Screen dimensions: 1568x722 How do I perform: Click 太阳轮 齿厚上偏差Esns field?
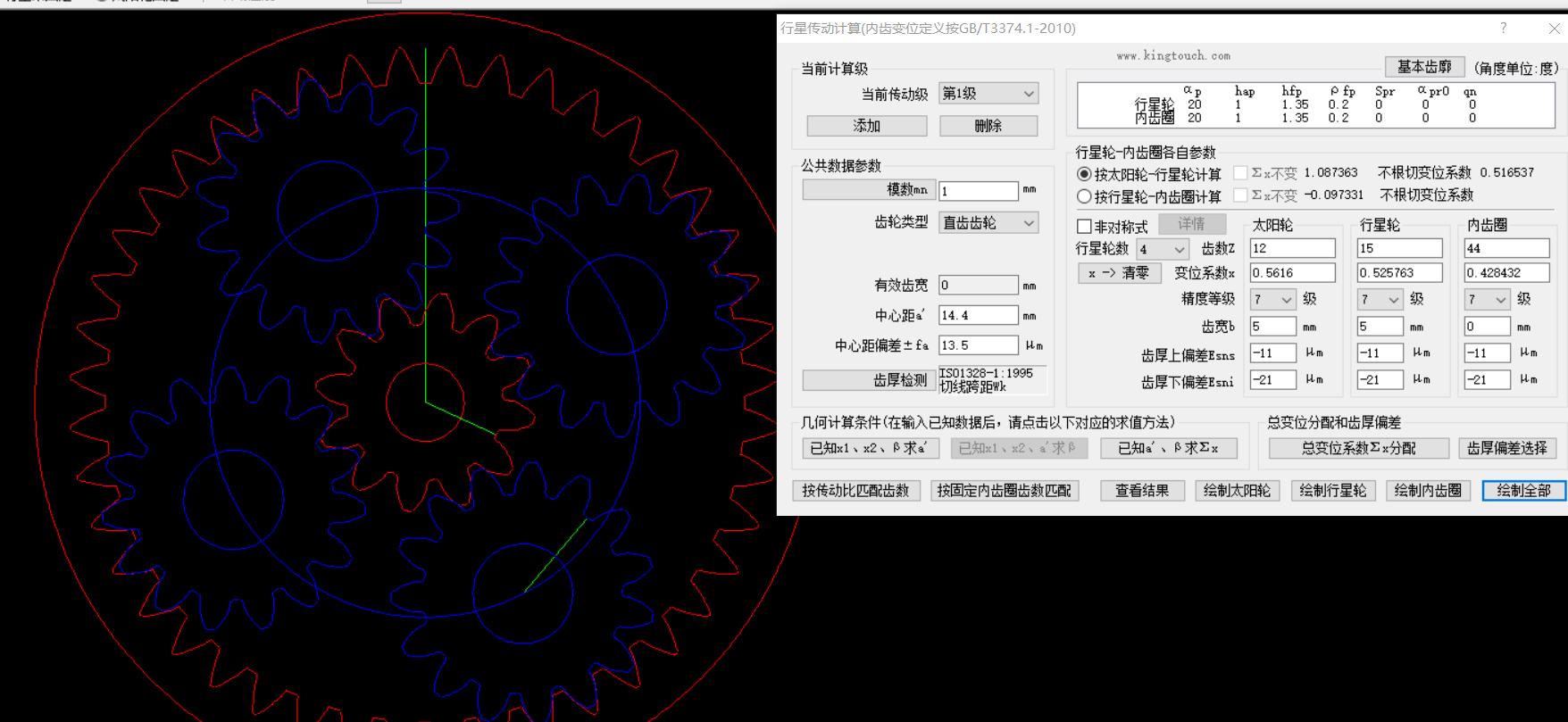pyautogui.click(x=1273, y=353)
